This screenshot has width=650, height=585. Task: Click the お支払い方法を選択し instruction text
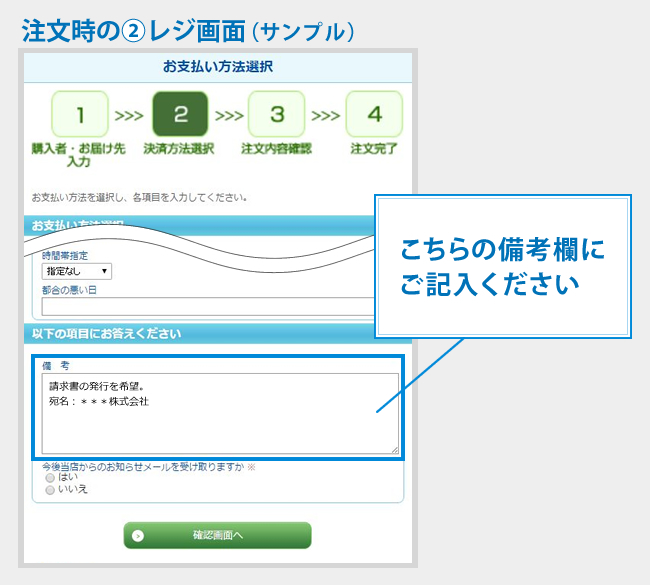pyautogui.click(x=139, y=197)
